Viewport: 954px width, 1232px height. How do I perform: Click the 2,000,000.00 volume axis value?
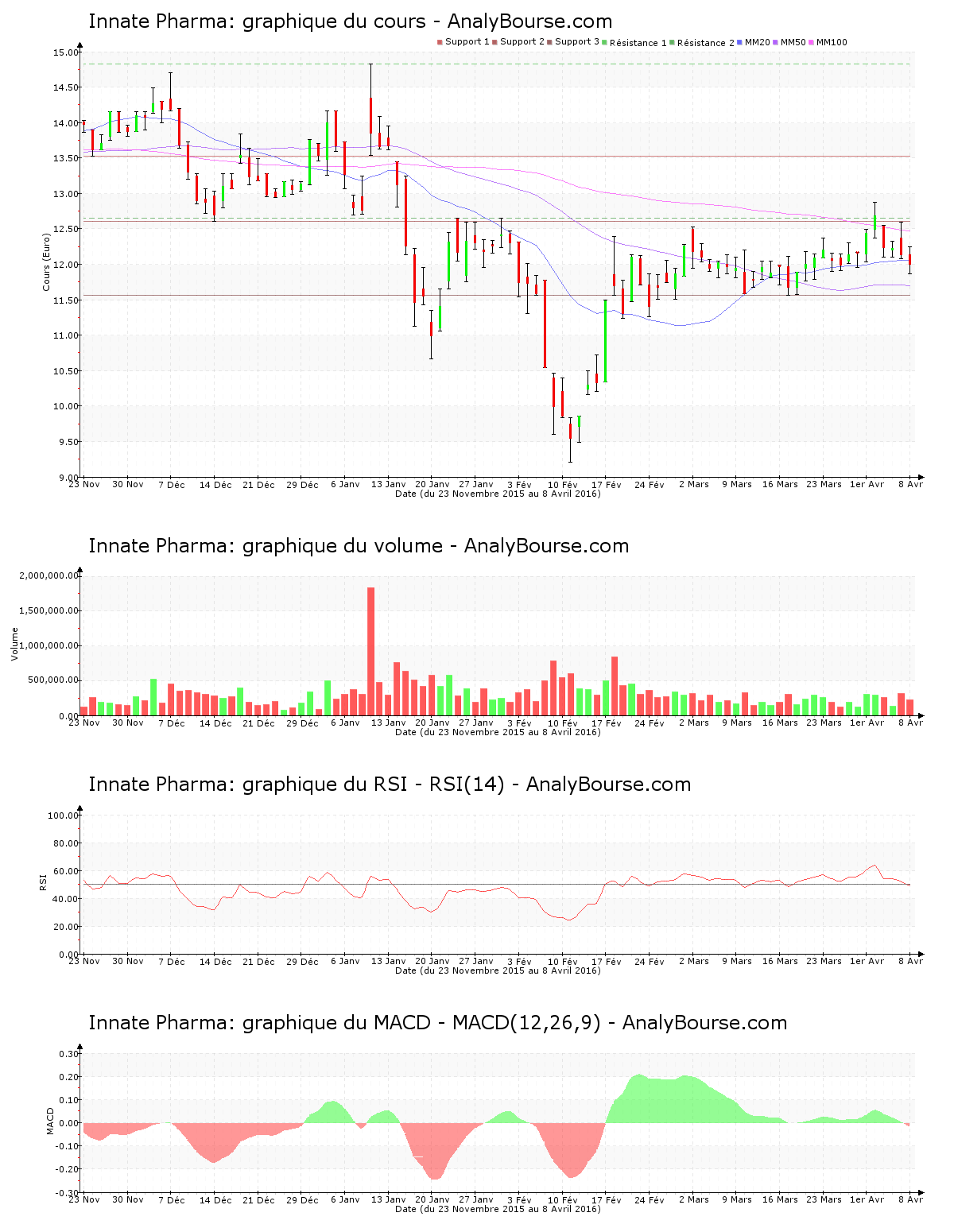(49, 575)
